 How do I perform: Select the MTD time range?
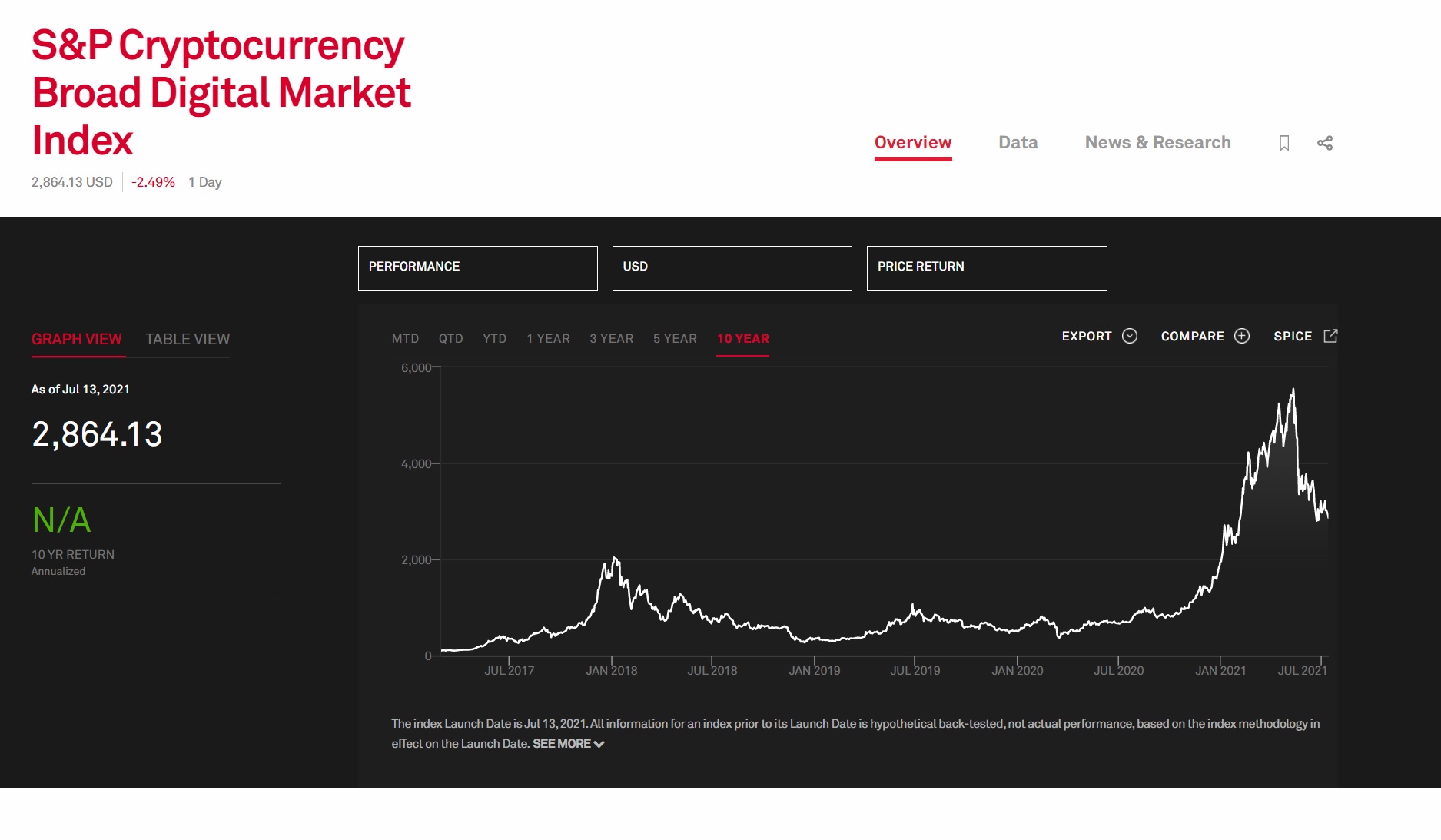click(x=406, y=339)
